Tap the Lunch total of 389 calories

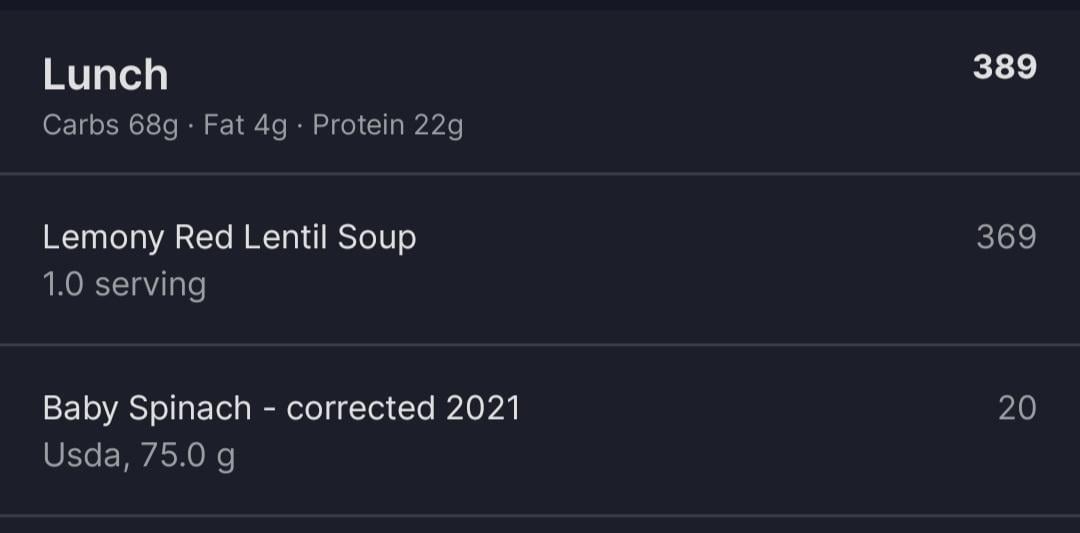1004,67
